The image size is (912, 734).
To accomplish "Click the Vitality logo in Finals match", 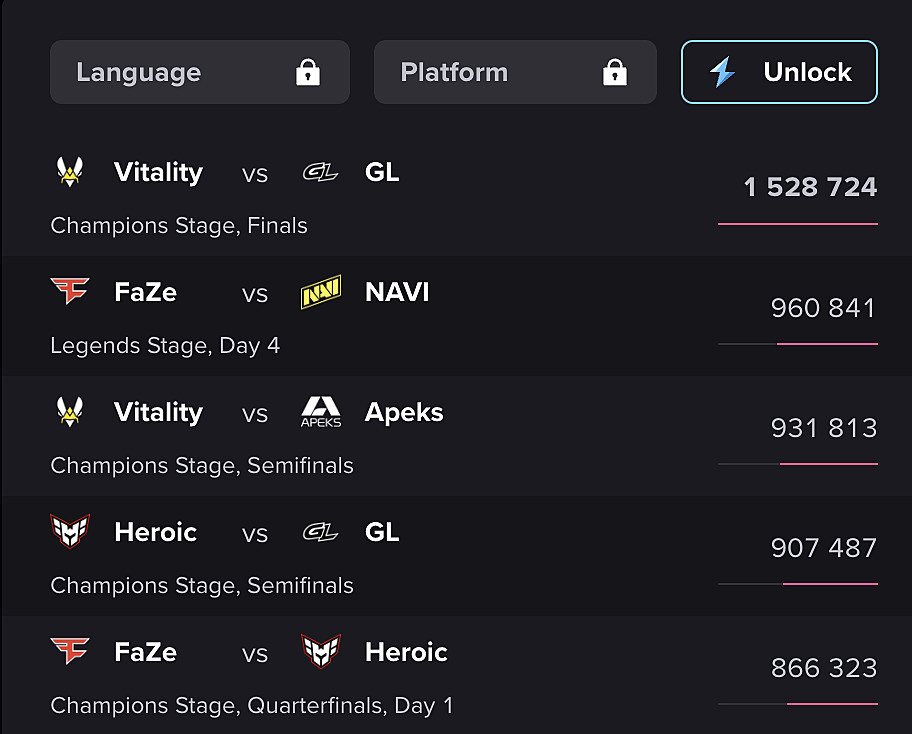I will (70, 172).
